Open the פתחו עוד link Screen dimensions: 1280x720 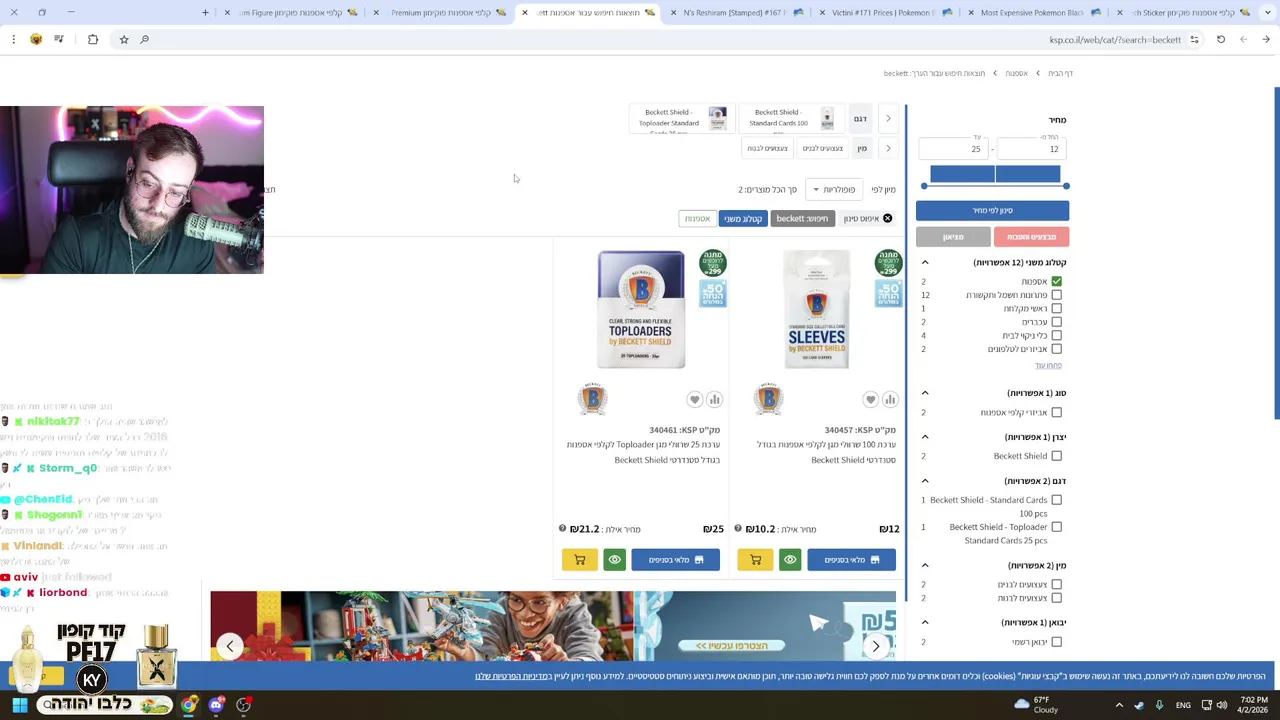coord(1048,365)
